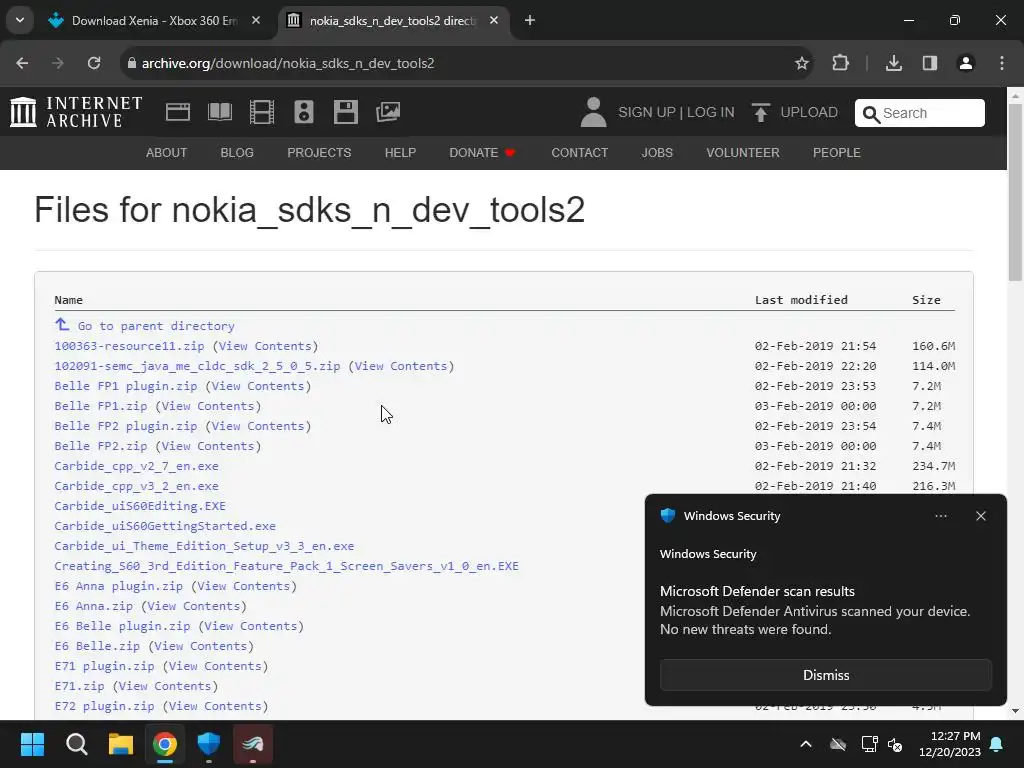This screenshot has width=1024, height=768.
Task: Open a new browser tab
Action: point(530,21)
